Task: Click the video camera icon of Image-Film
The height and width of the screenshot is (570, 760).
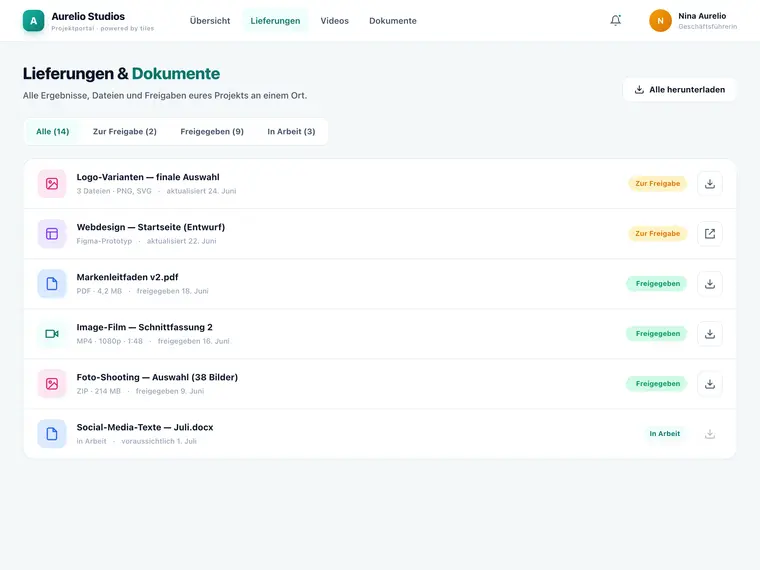Action: (52, 333)
